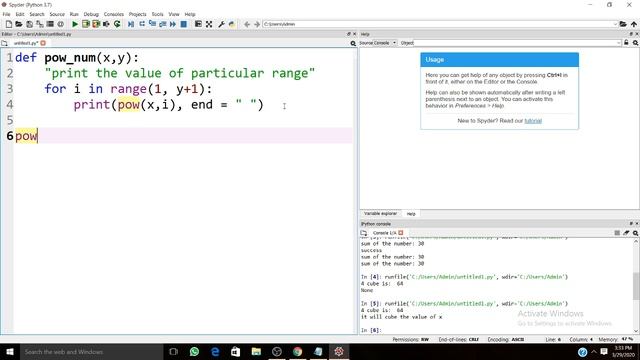Open console options magnifier icon
This screenshot has height=360, width=640.
tap(636, 233)
